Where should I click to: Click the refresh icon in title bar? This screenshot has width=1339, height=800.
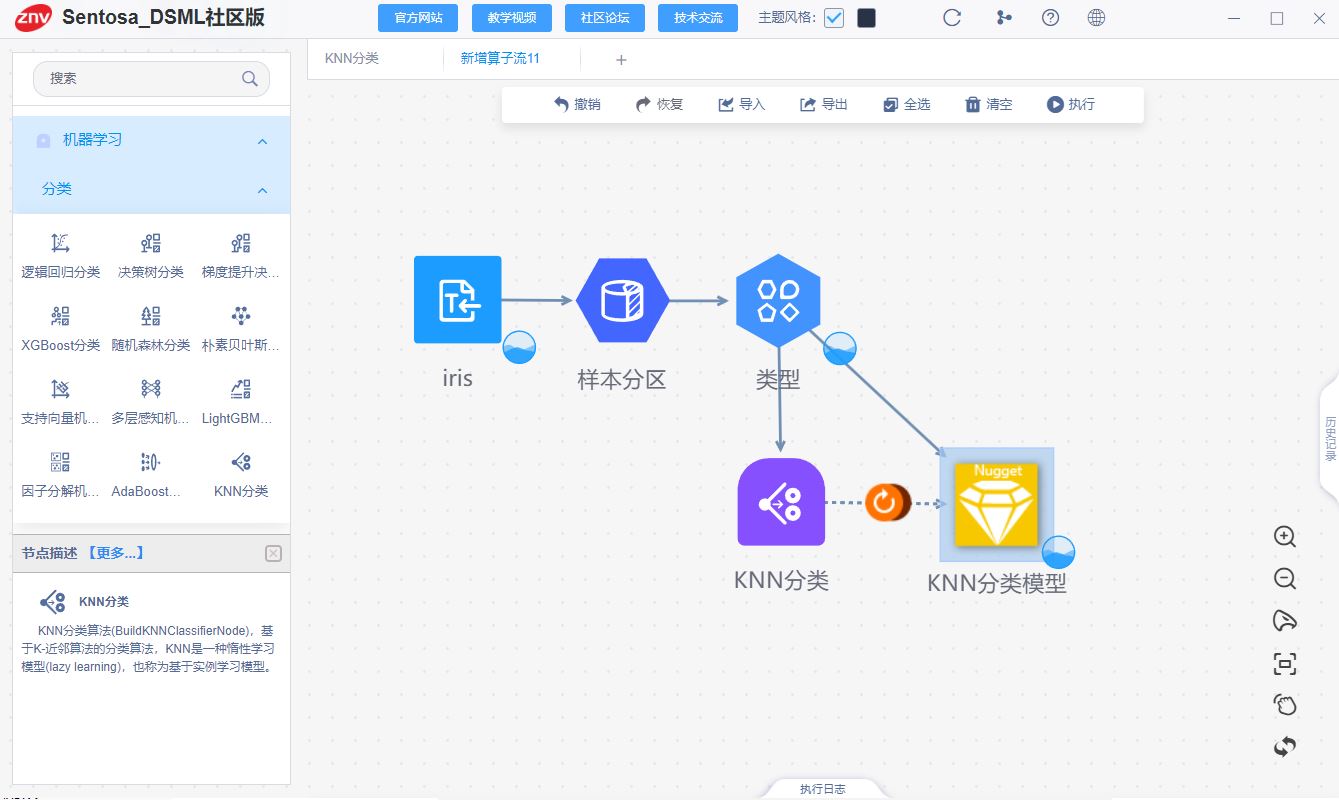952,18
